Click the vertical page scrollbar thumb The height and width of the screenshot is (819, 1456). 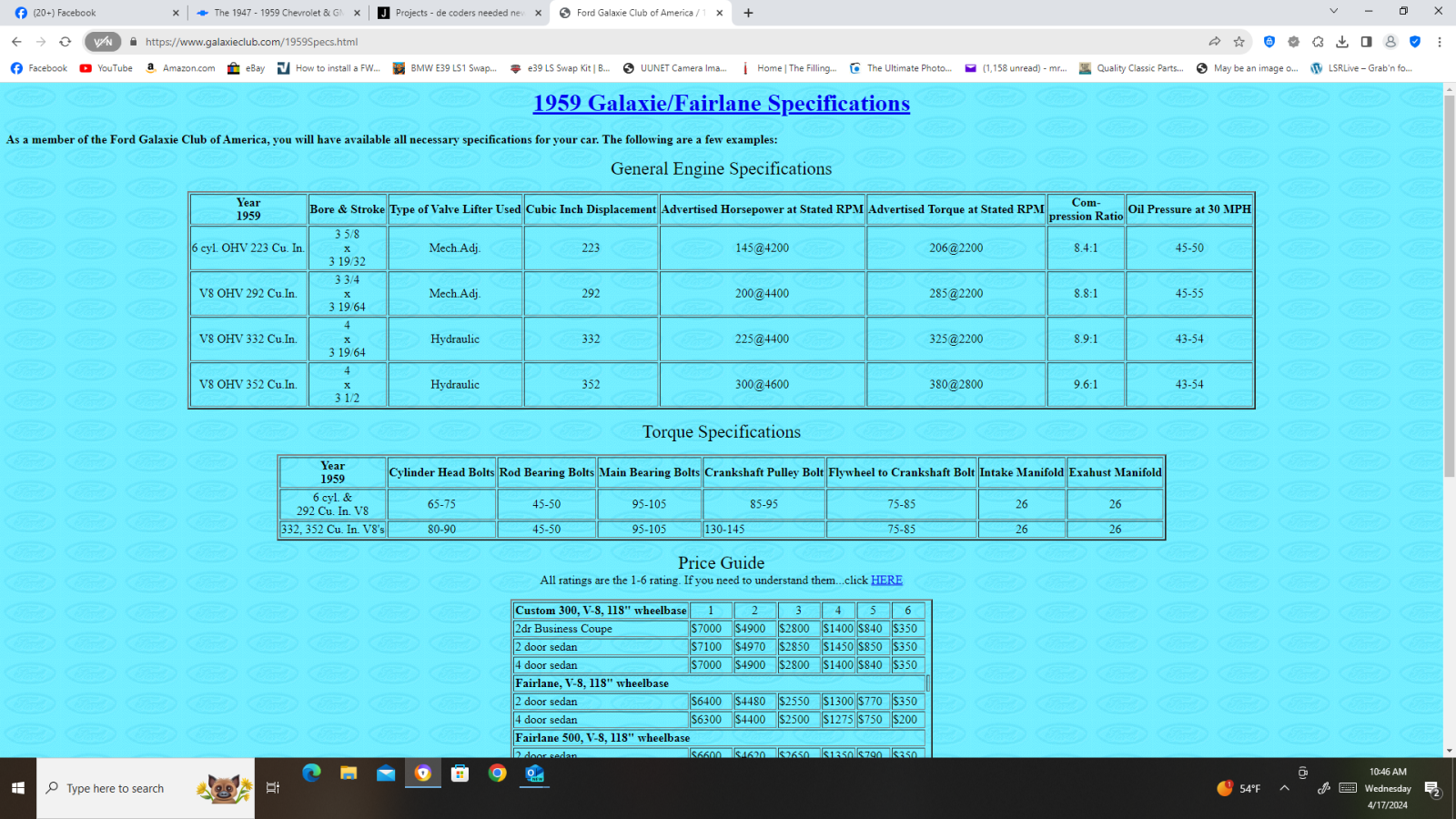[x=1449, y=282]
